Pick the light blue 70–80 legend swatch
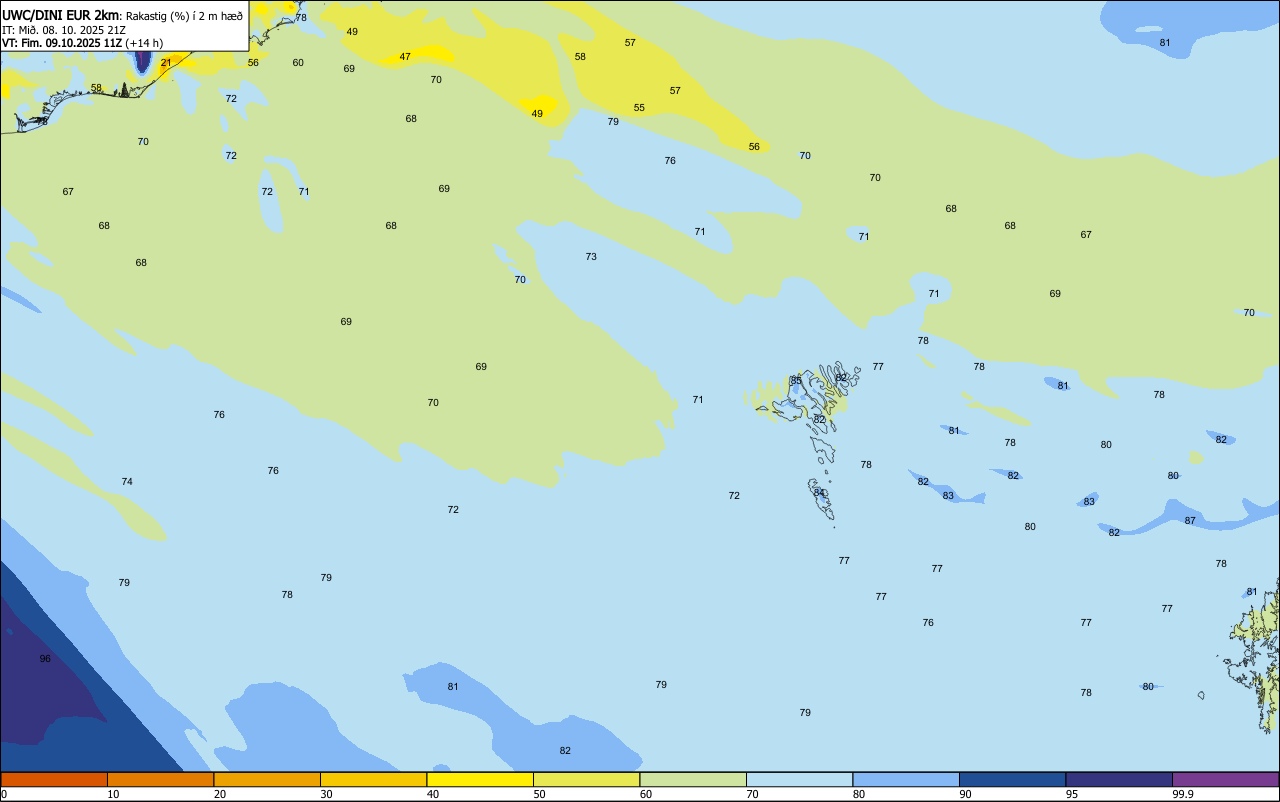1280x802 pixels. tap(799, 779)
